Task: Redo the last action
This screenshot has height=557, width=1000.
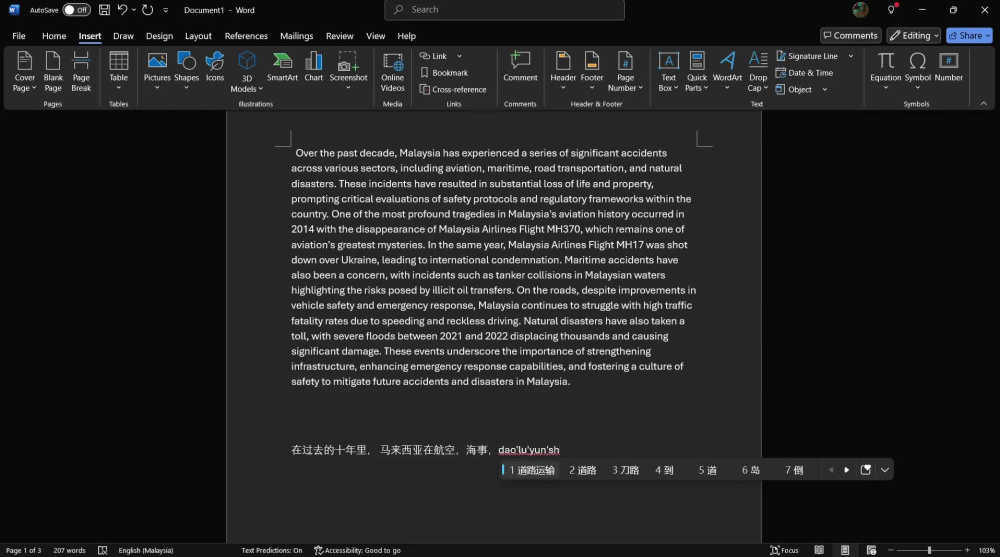Action: [x=147, y=10]
